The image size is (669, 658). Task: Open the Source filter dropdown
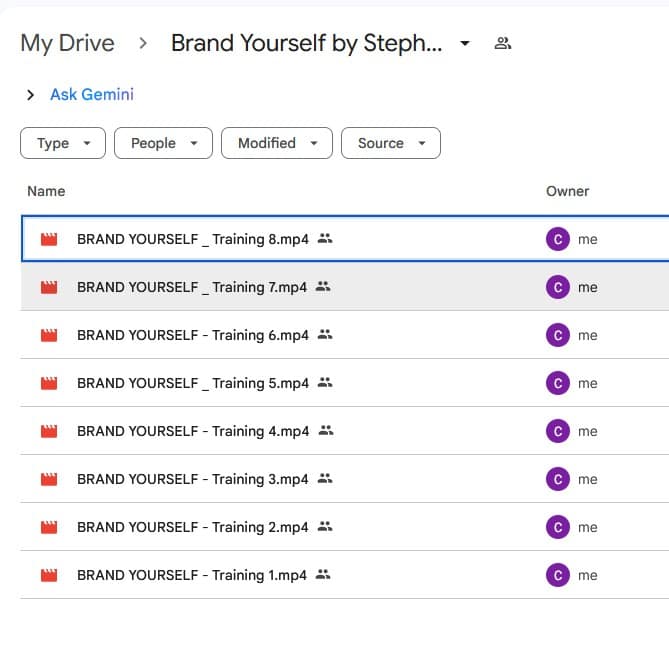pos(390,143)
